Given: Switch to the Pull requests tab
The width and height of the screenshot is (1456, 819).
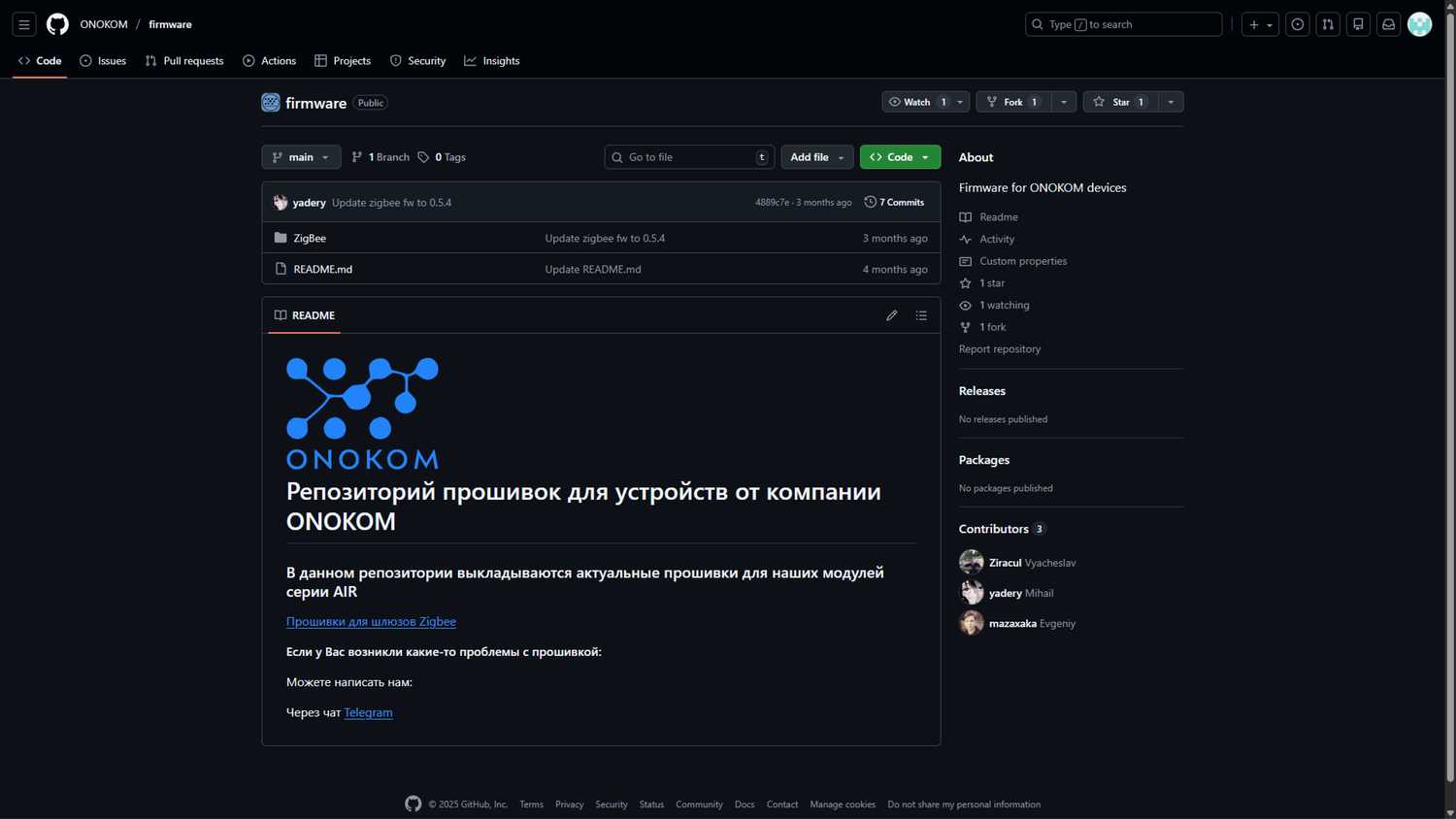Looking at the screenshot, I should tap(184, 61).
